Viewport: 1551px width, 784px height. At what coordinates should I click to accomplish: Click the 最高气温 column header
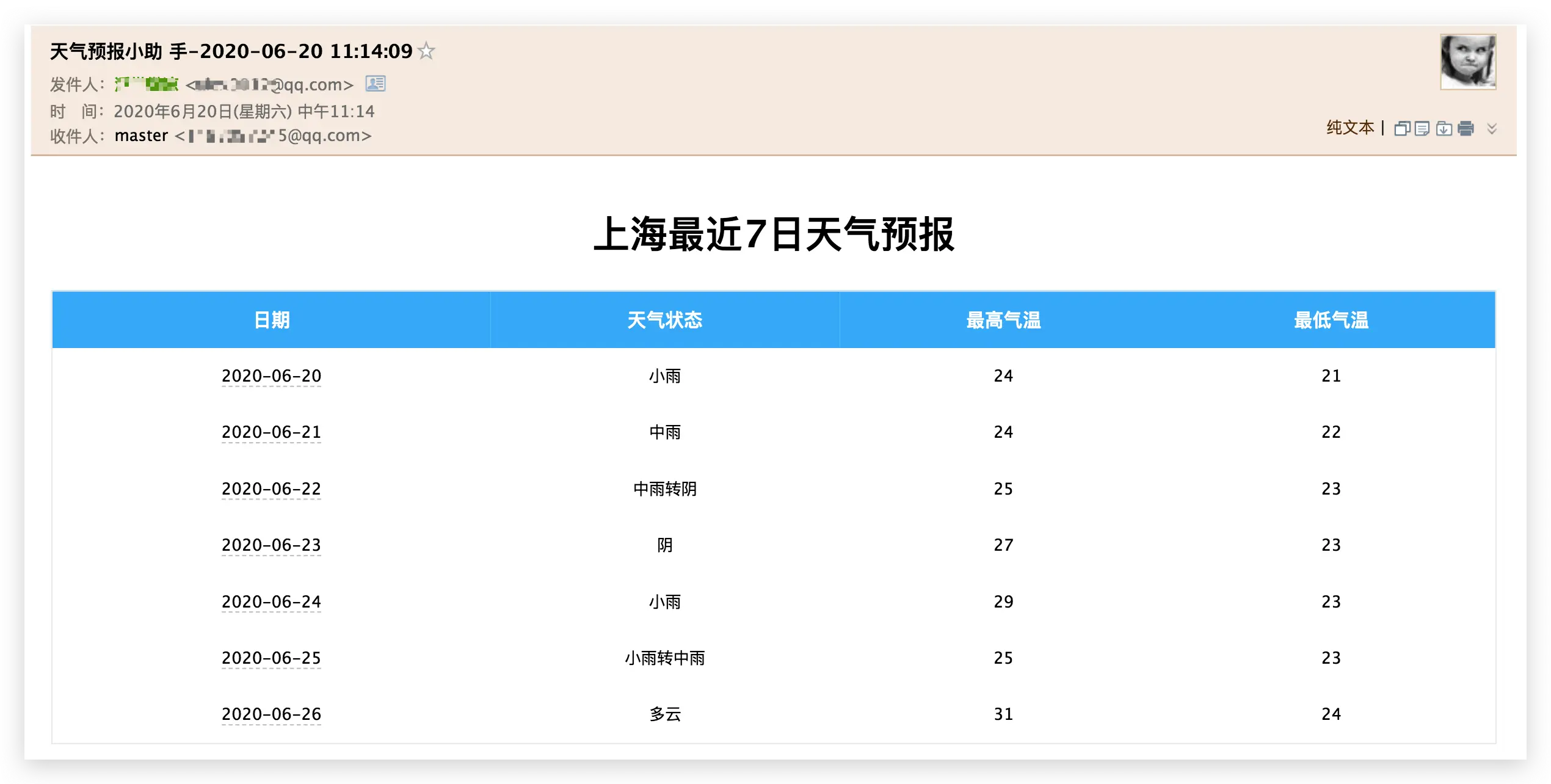(1003, 320)
